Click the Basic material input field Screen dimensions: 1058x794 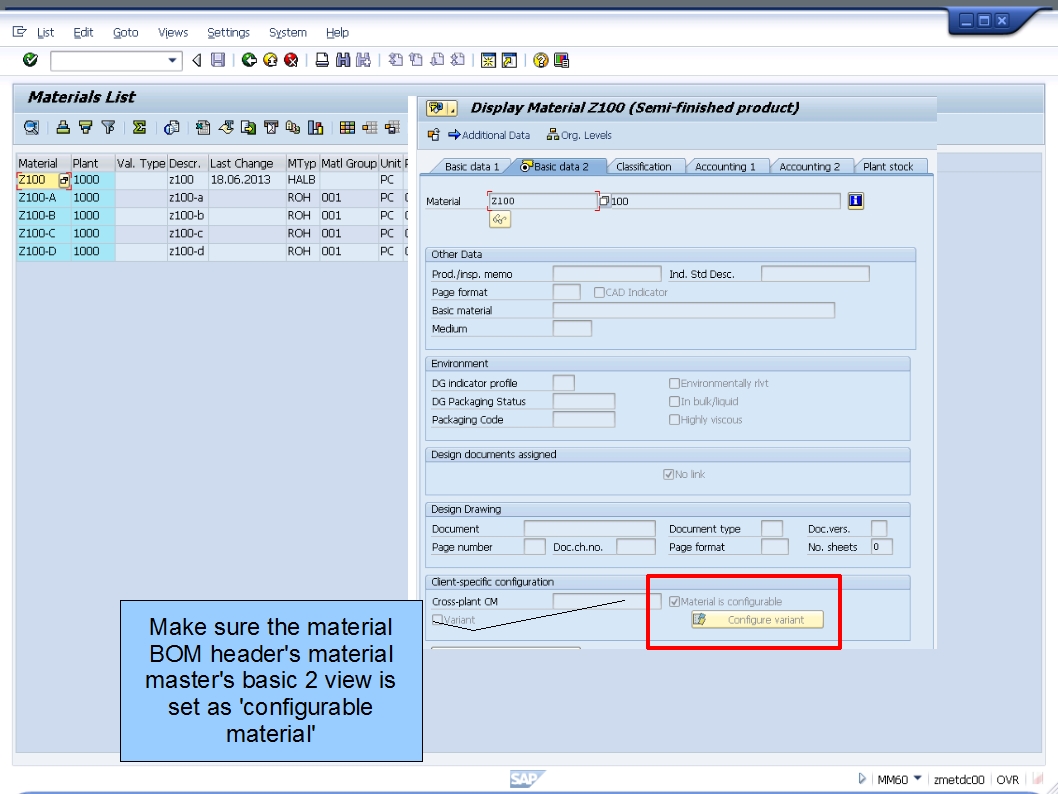pos(695,309)
